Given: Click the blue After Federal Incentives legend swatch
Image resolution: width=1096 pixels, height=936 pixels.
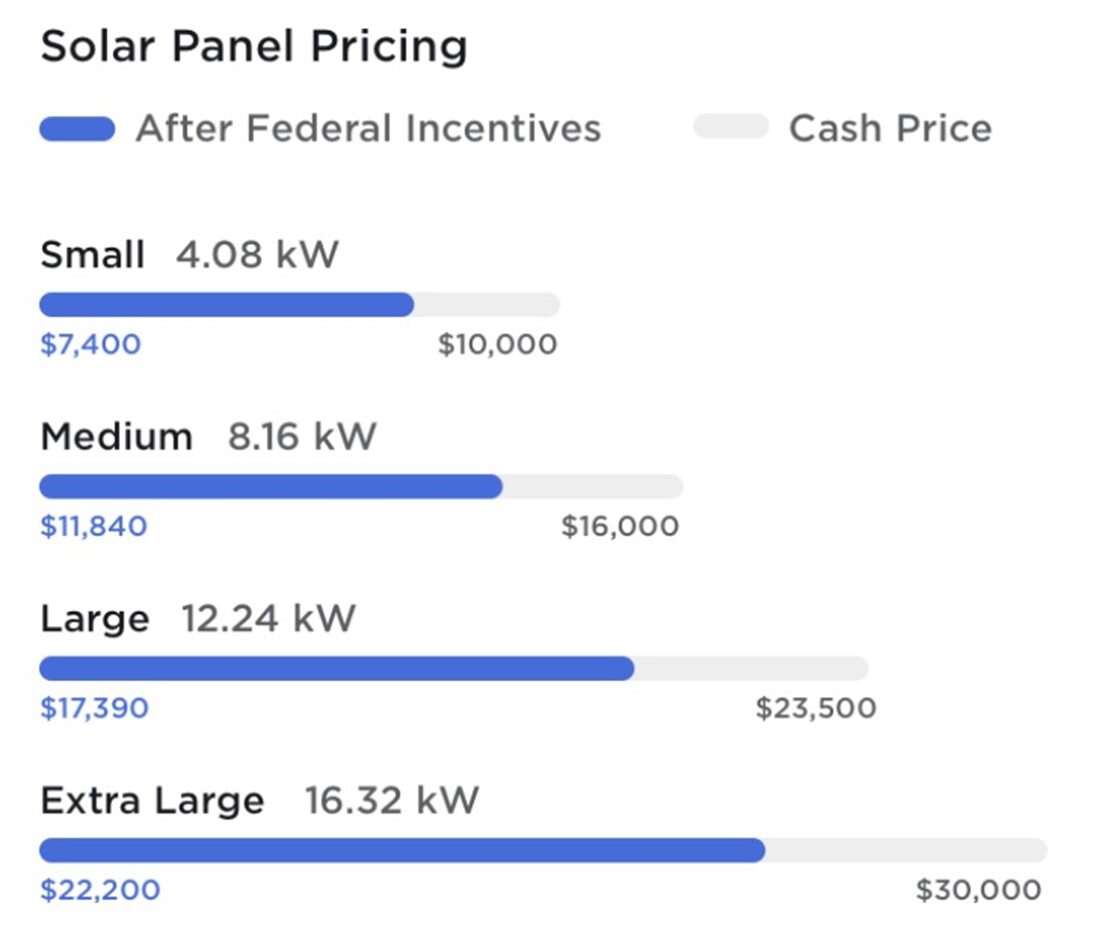Looking at the screenshot, I should (x=77, y=129).
